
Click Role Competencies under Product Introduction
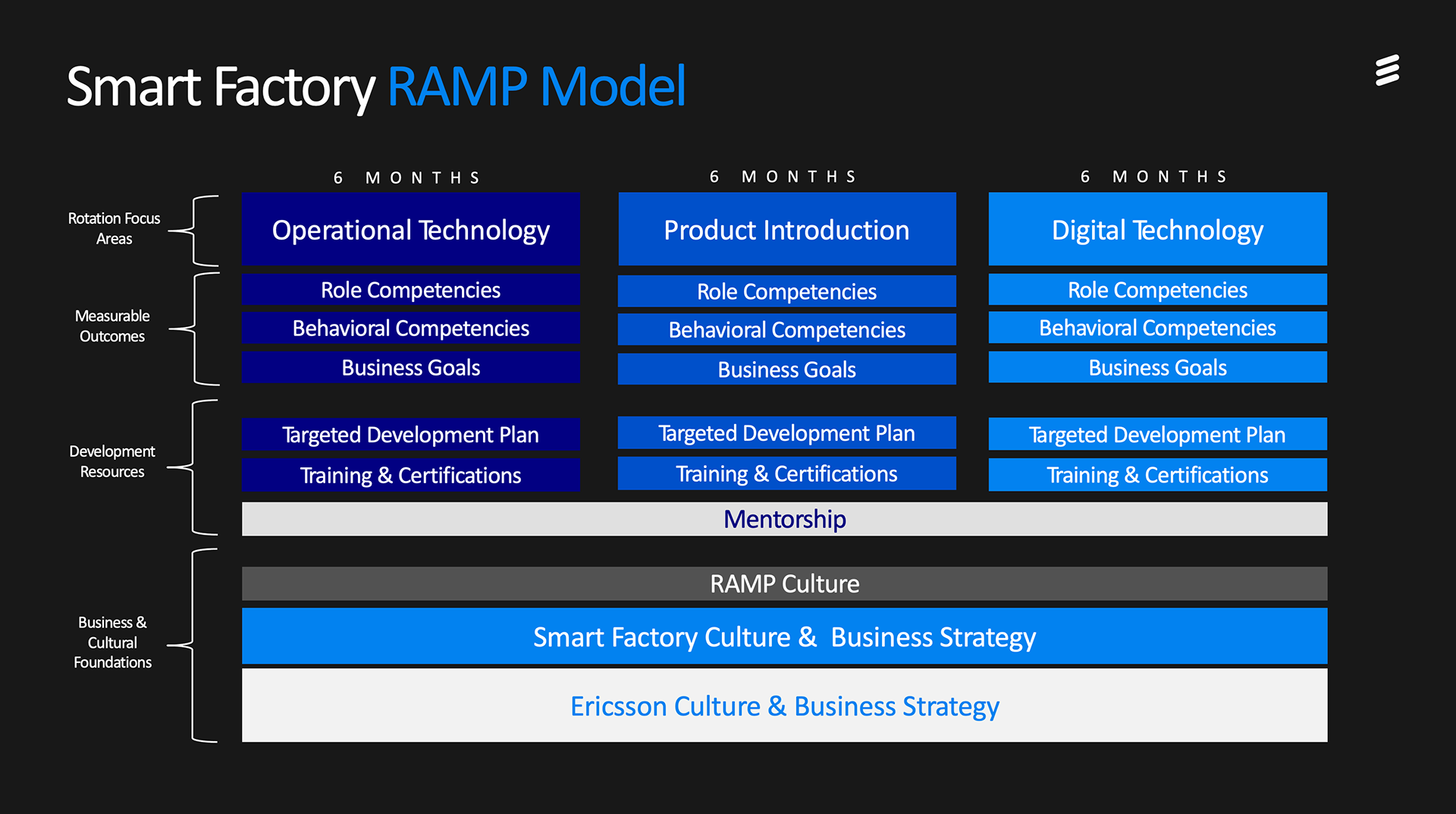coord(787,291)
